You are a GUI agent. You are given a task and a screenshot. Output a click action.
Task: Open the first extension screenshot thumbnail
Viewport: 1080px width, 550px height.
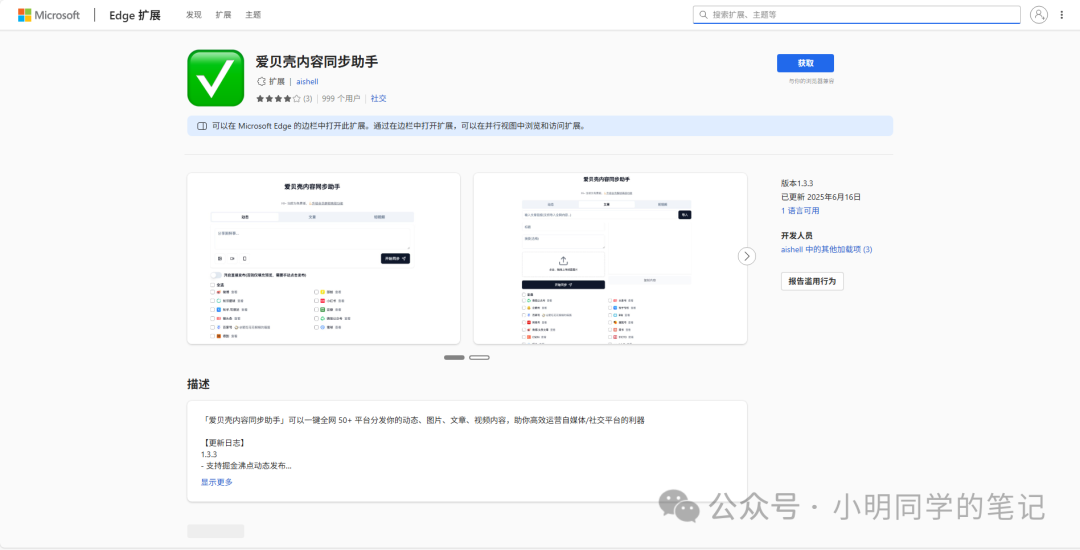324,258
